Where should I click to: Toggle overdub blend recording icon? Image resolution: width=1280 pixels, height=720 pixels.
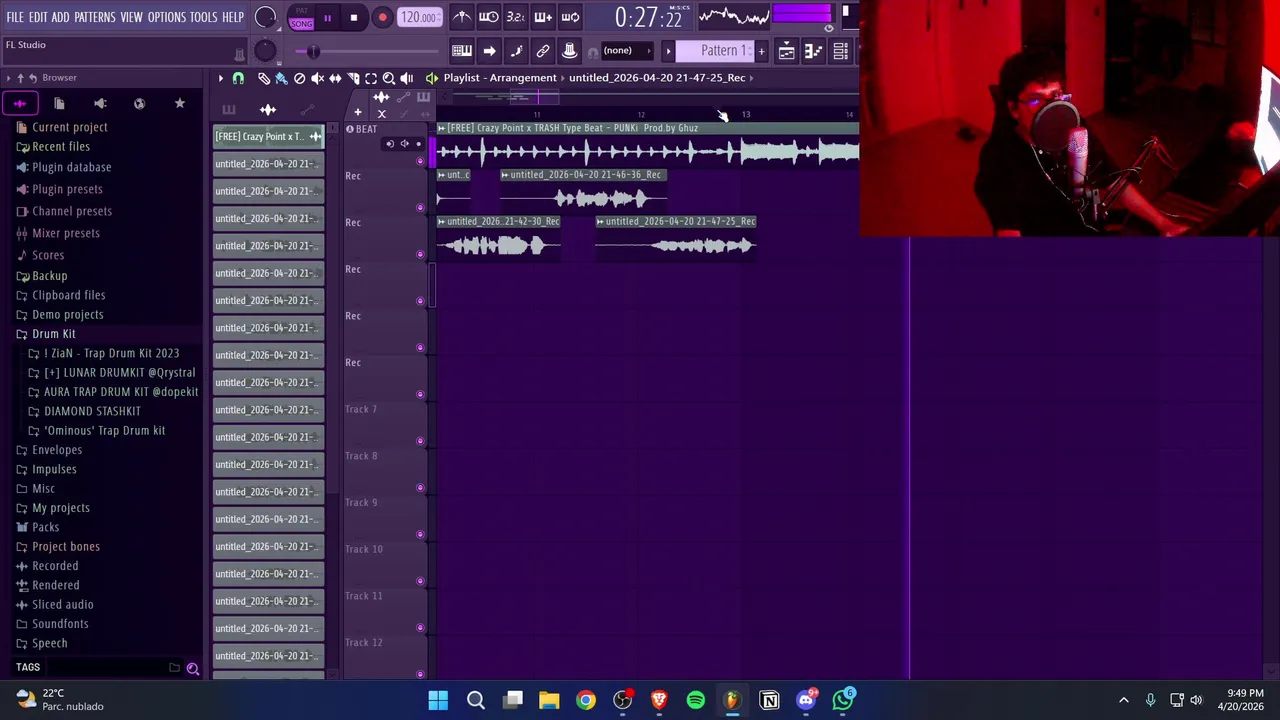pos(543,17)
